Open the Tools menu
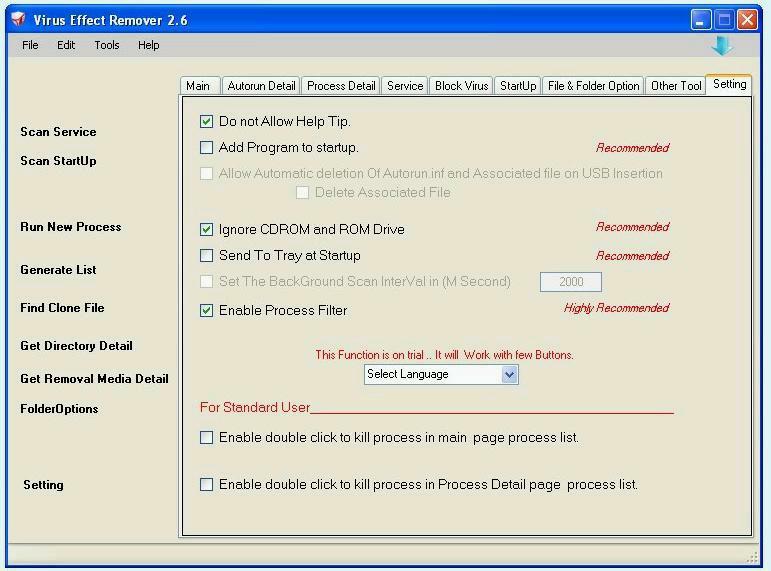 point(107,45)
